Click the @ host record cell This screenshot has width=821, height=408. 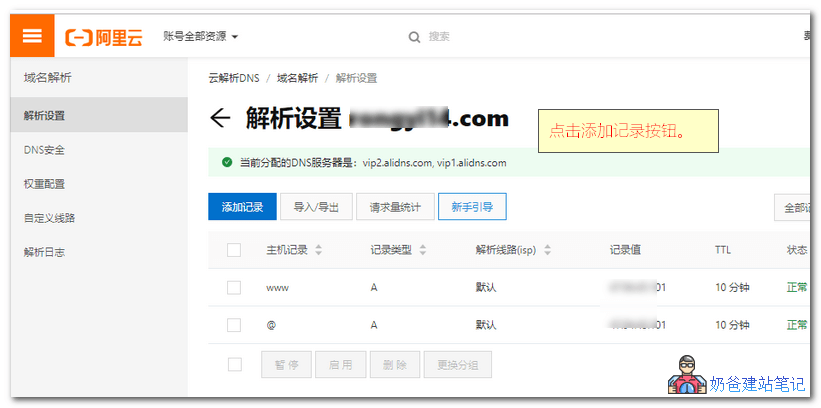[x=271, y=325]
